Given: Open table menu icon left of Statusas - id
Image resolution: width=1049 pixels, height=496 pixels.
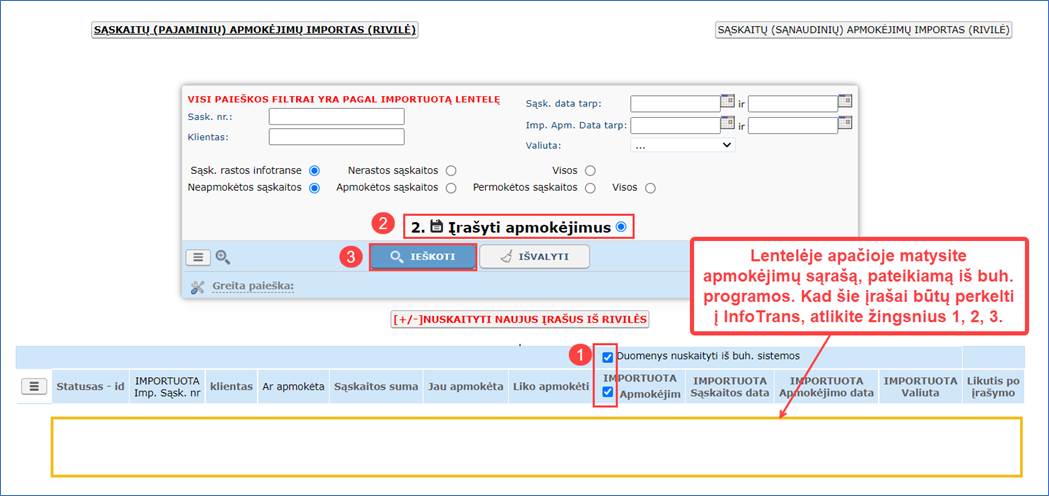Looking at the screenshot, I should [34, 386].
